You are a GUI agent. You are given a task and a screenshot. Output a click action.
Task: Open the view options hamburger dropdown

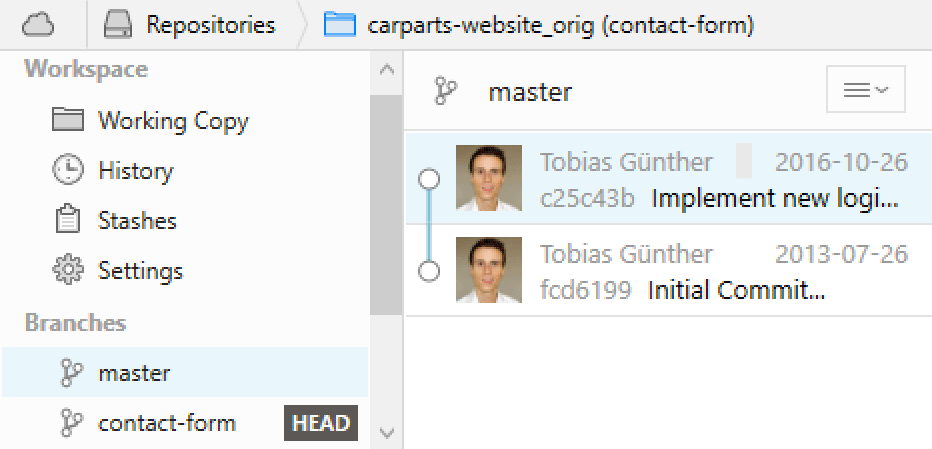865,91
